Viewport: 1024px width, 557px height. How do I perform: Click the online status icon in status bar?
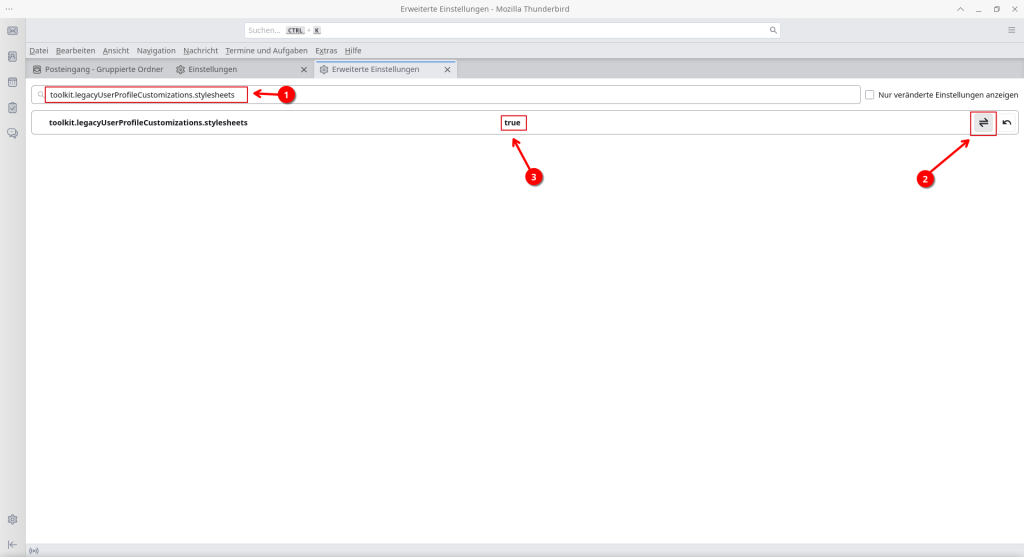point(34,550)
